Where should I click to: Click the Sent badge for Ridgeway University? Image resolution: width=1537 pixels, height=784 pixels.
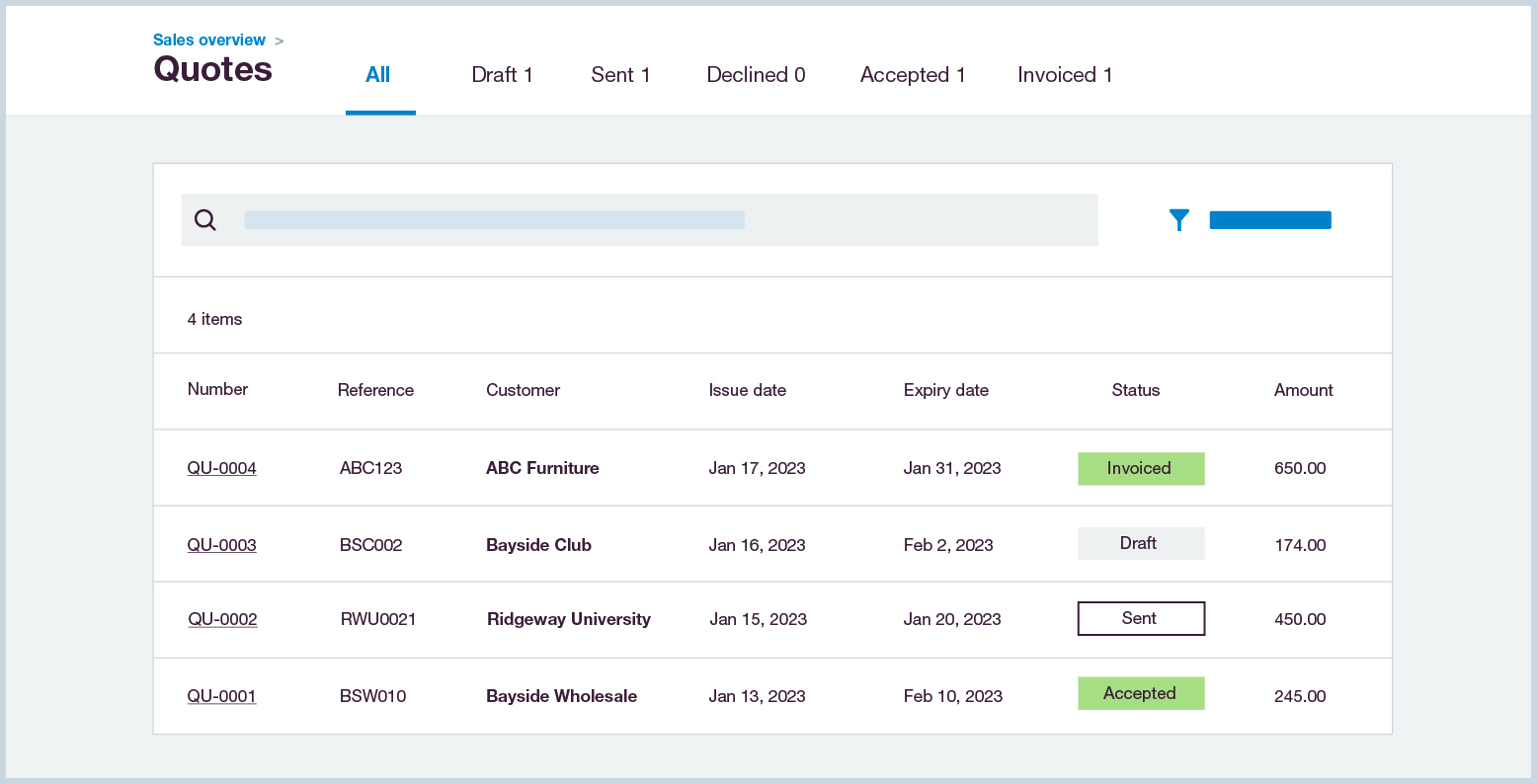[x=1141, y=618]
